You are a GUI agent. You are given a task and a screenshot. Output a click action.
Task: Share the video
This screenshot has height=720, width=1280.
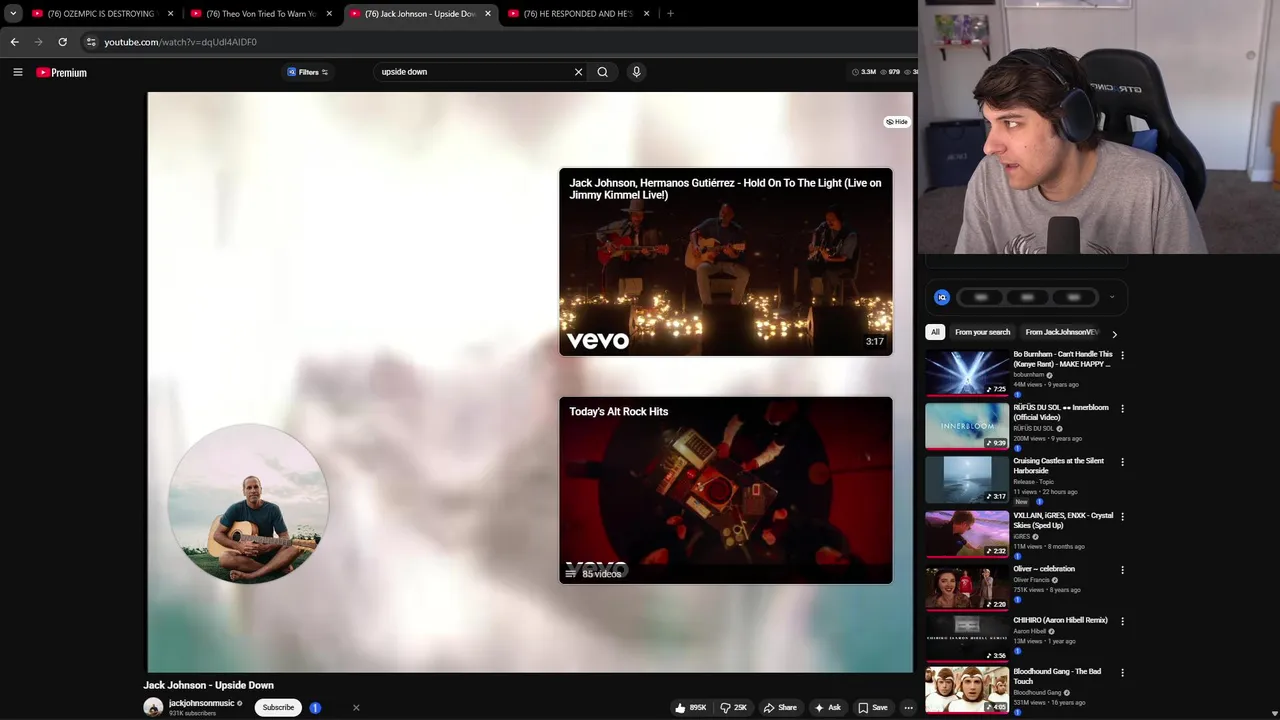[x=780, y=707]
